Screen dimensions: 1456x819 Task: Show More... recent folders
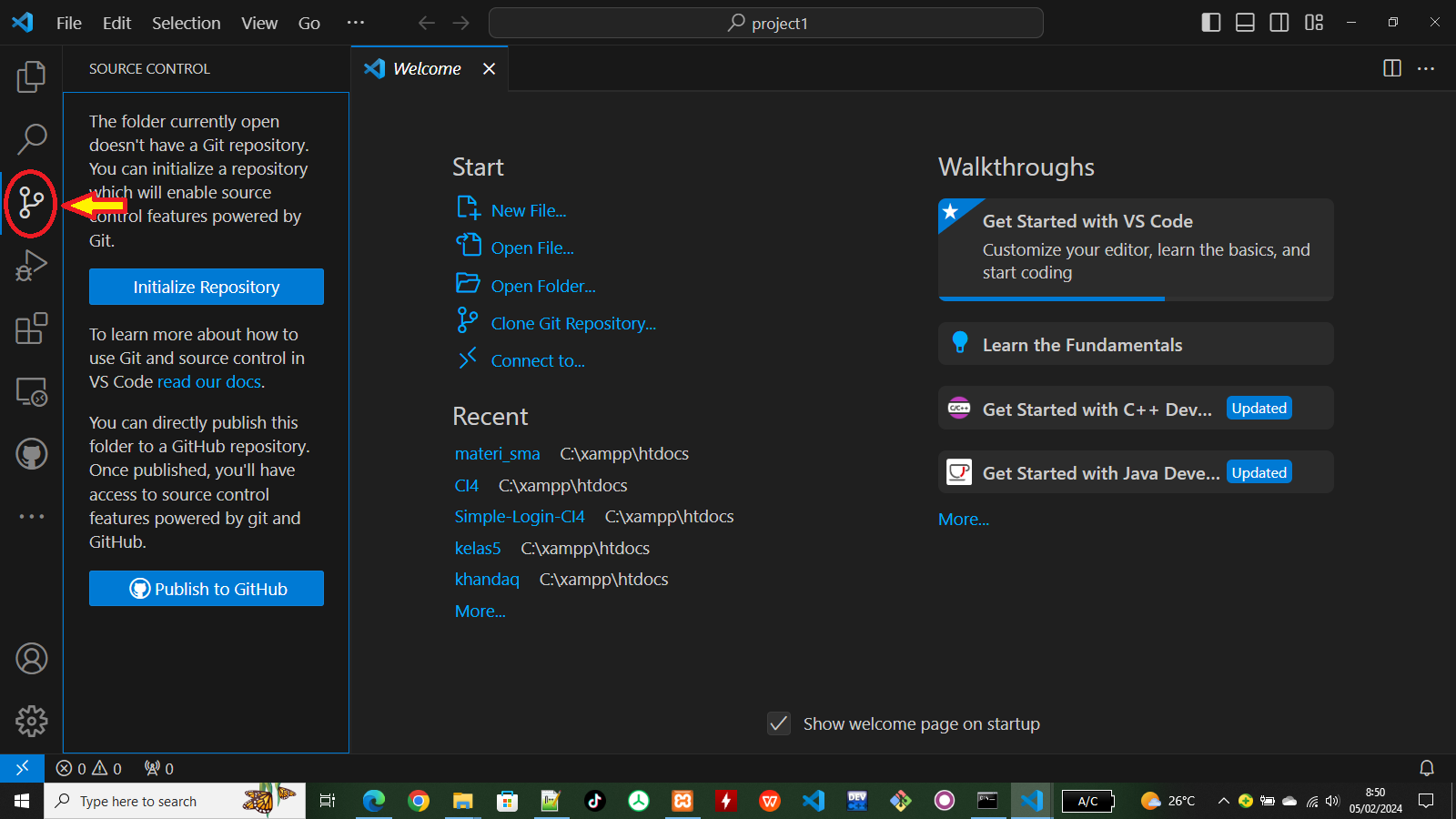(480, 611)
